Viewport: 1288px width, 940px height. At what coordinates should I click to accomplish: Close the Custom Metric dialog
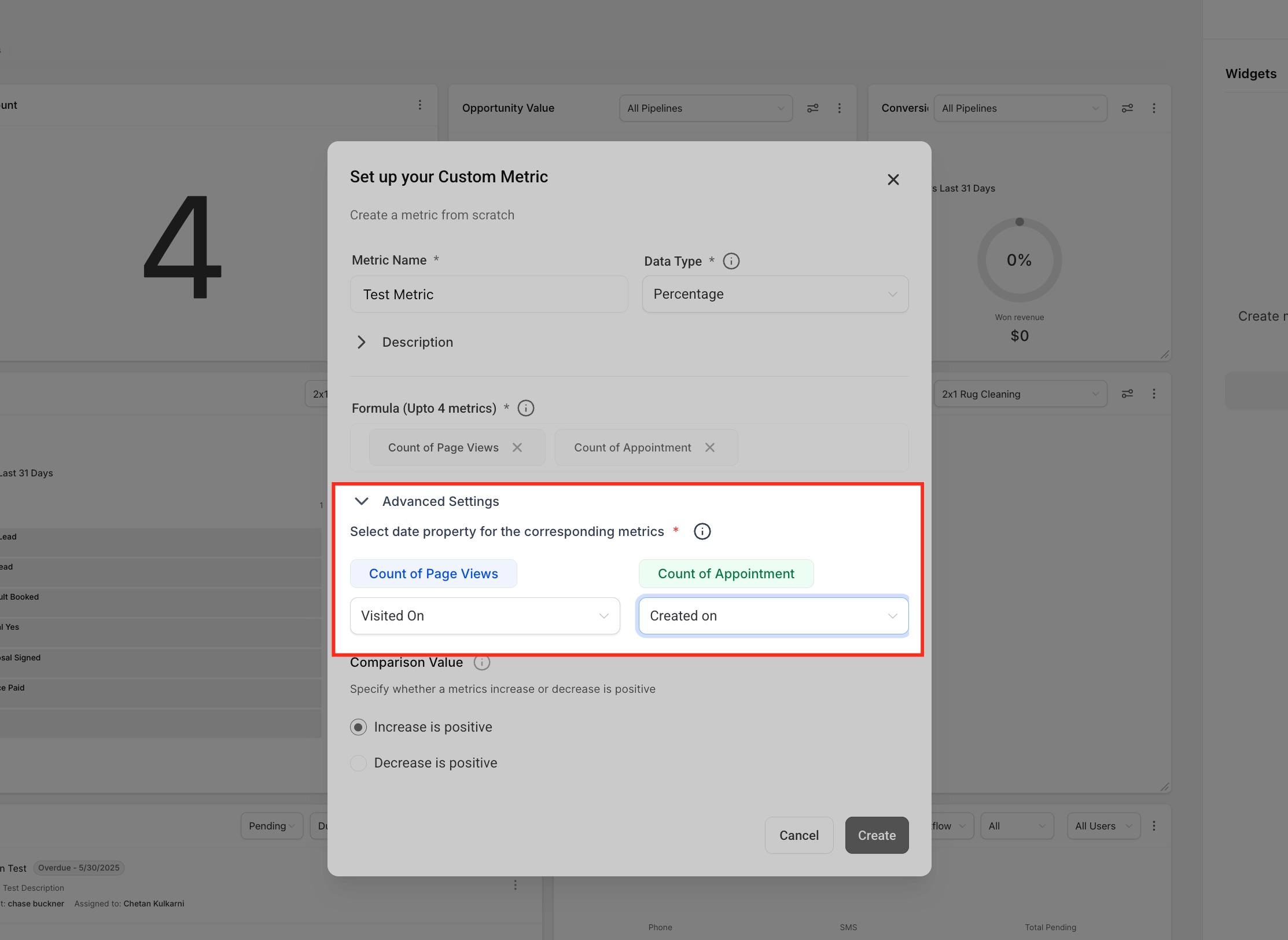(893, 180)
